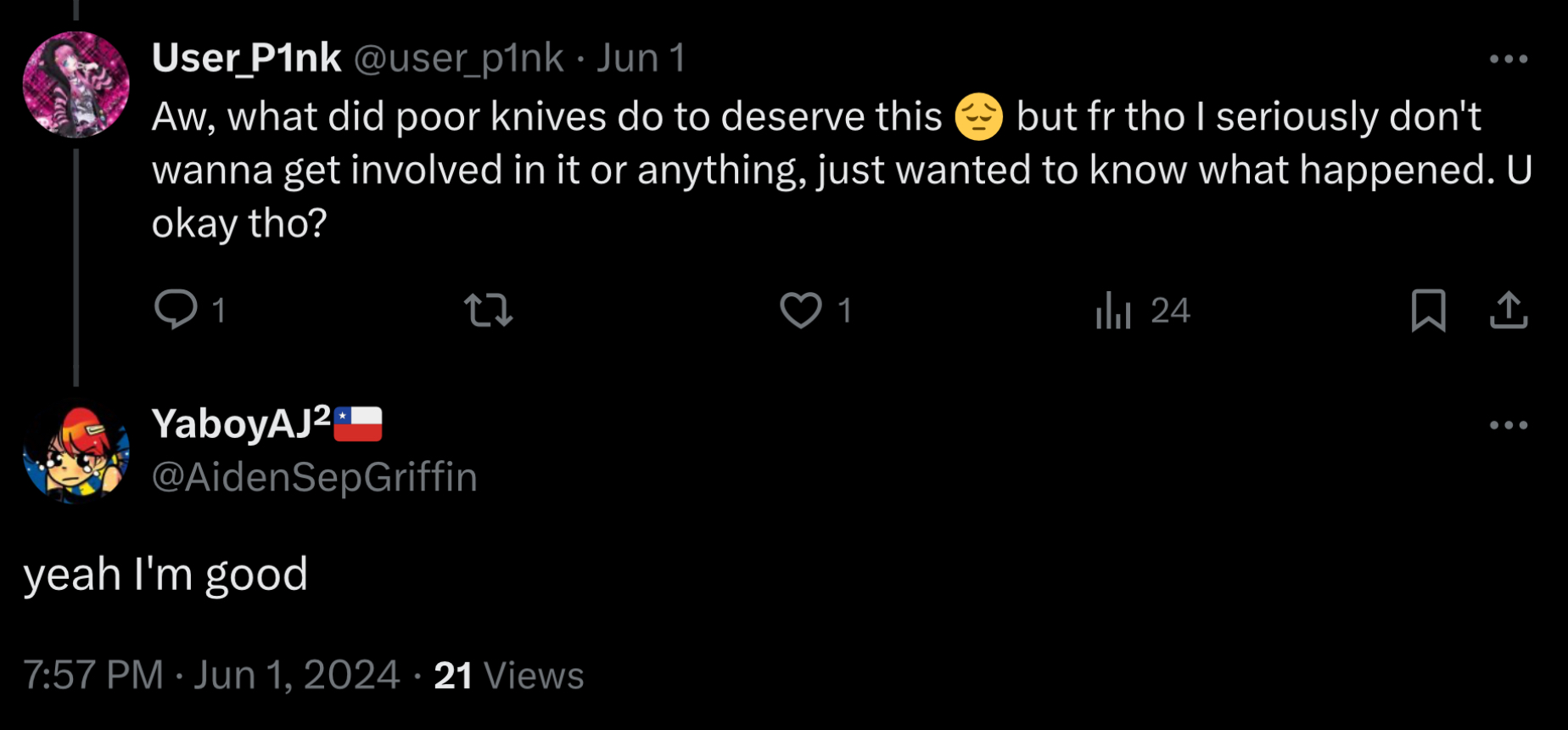Screen dimensions: 1568x730
Task: Click the YaboyAJ² display name
Action: coord(241,423)
